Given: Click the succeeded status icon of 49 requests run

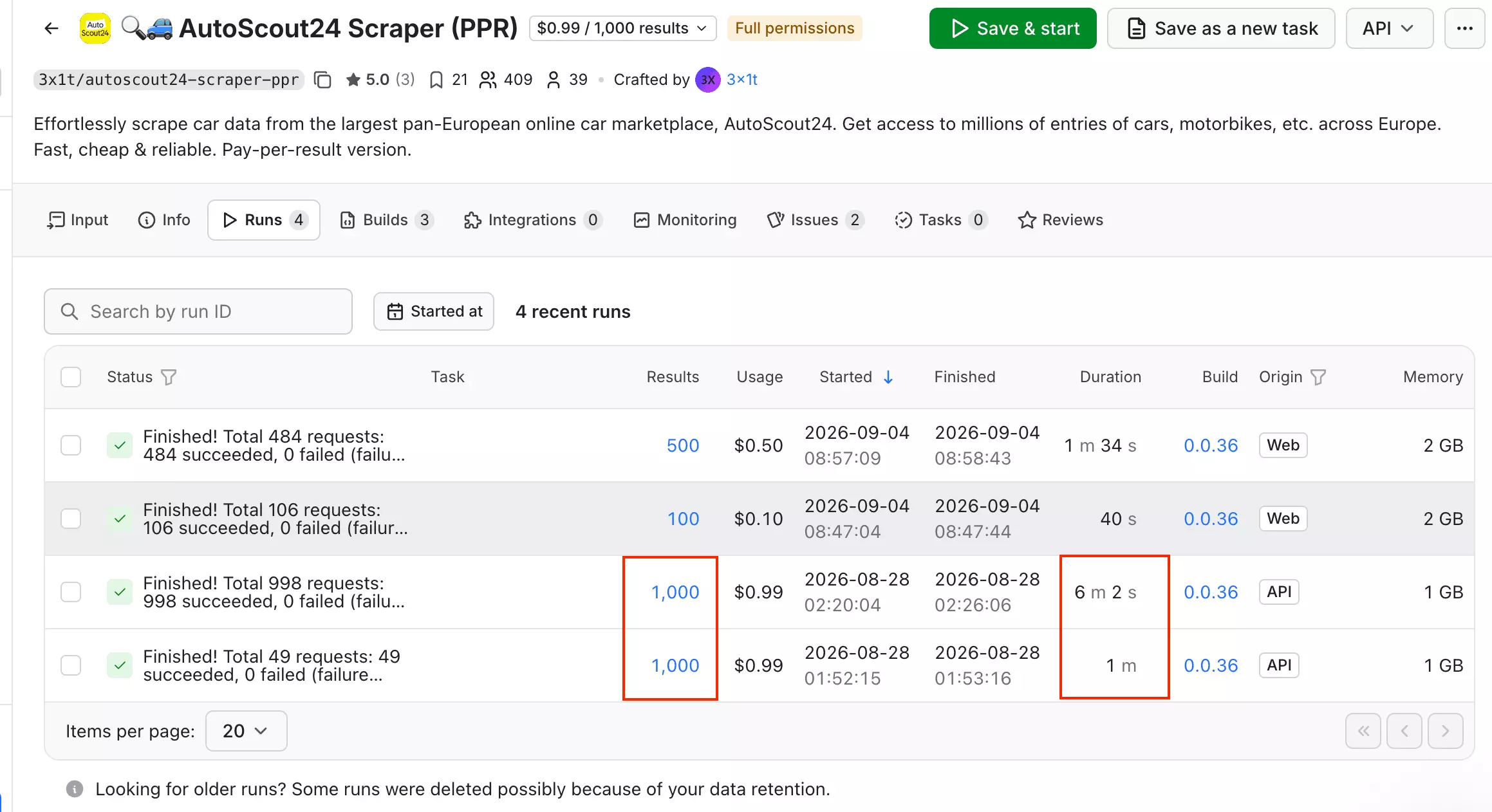Looking at the screenshot, I should coord(120,665).
